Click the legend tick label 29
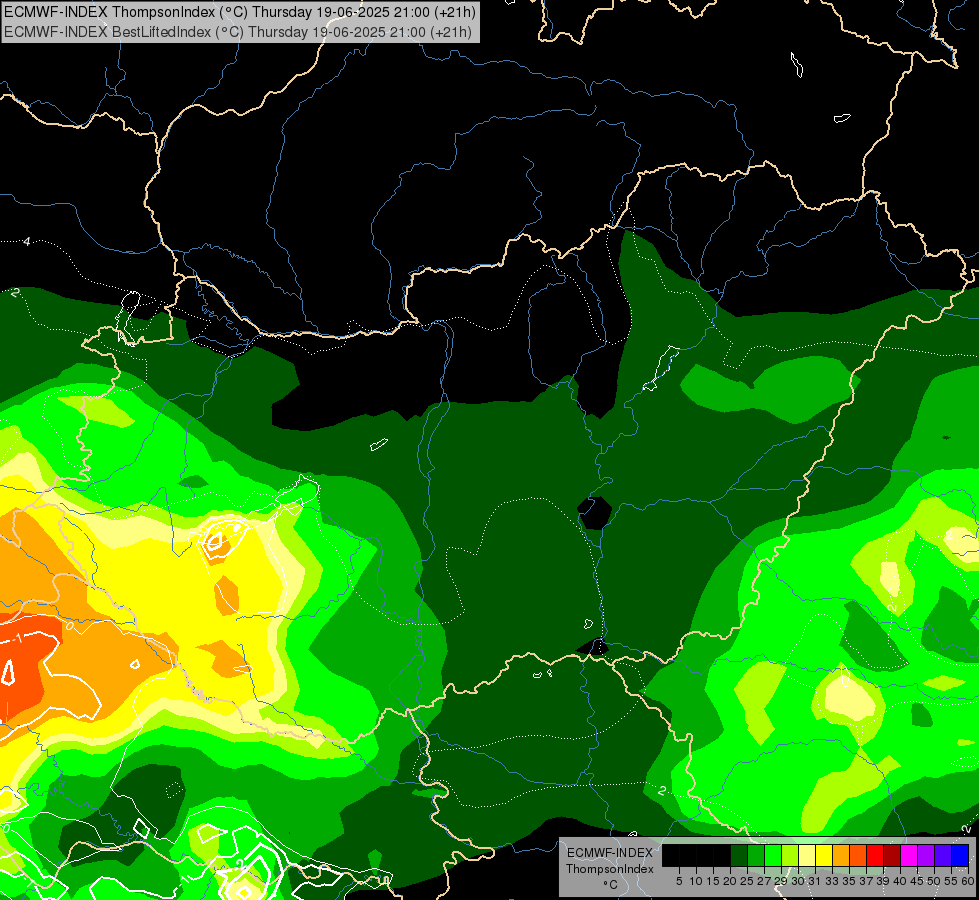This screenshot has width=979, height=900. click(780, 881)
